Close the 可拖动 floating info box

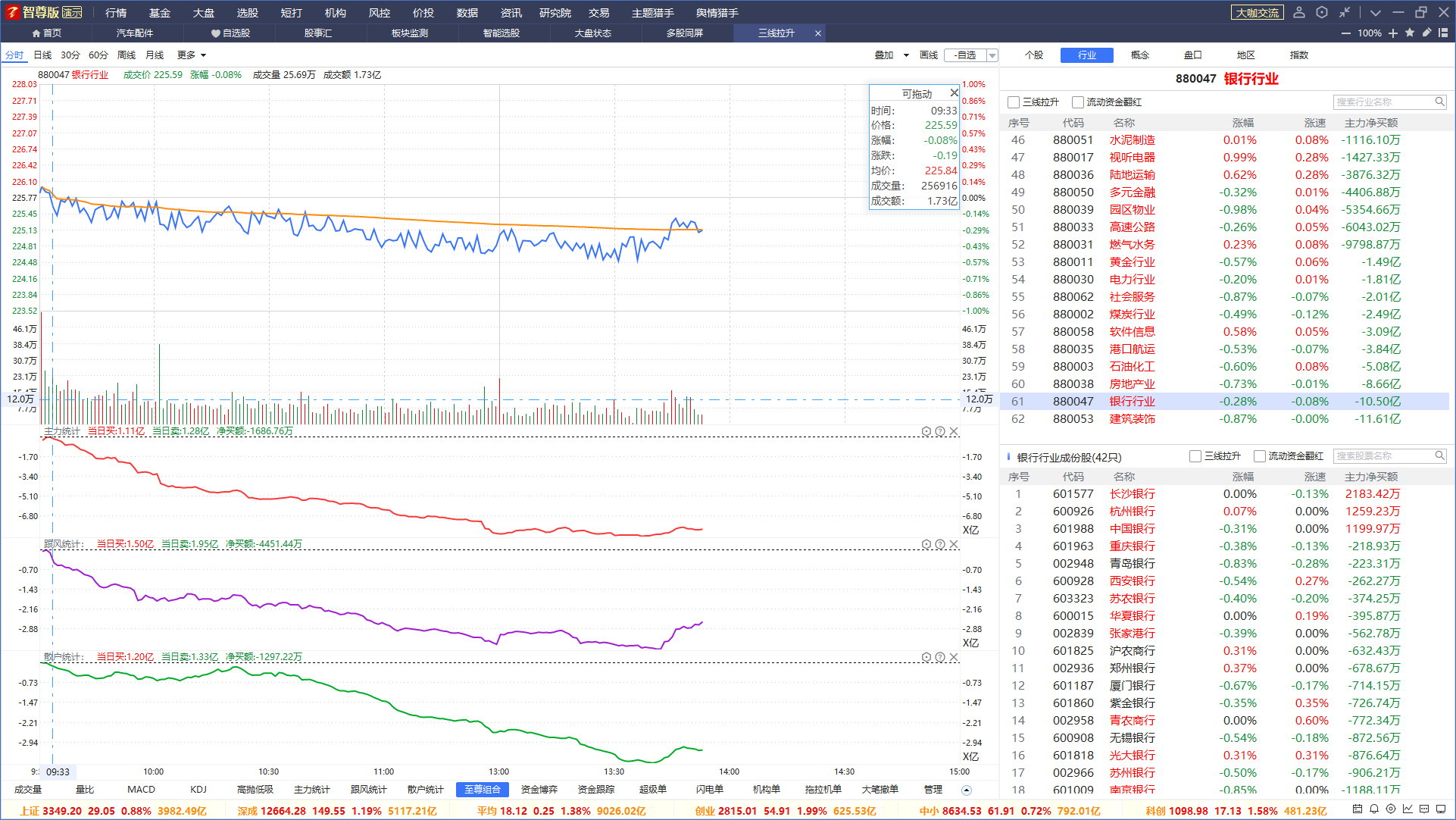[x=955, y=92]
